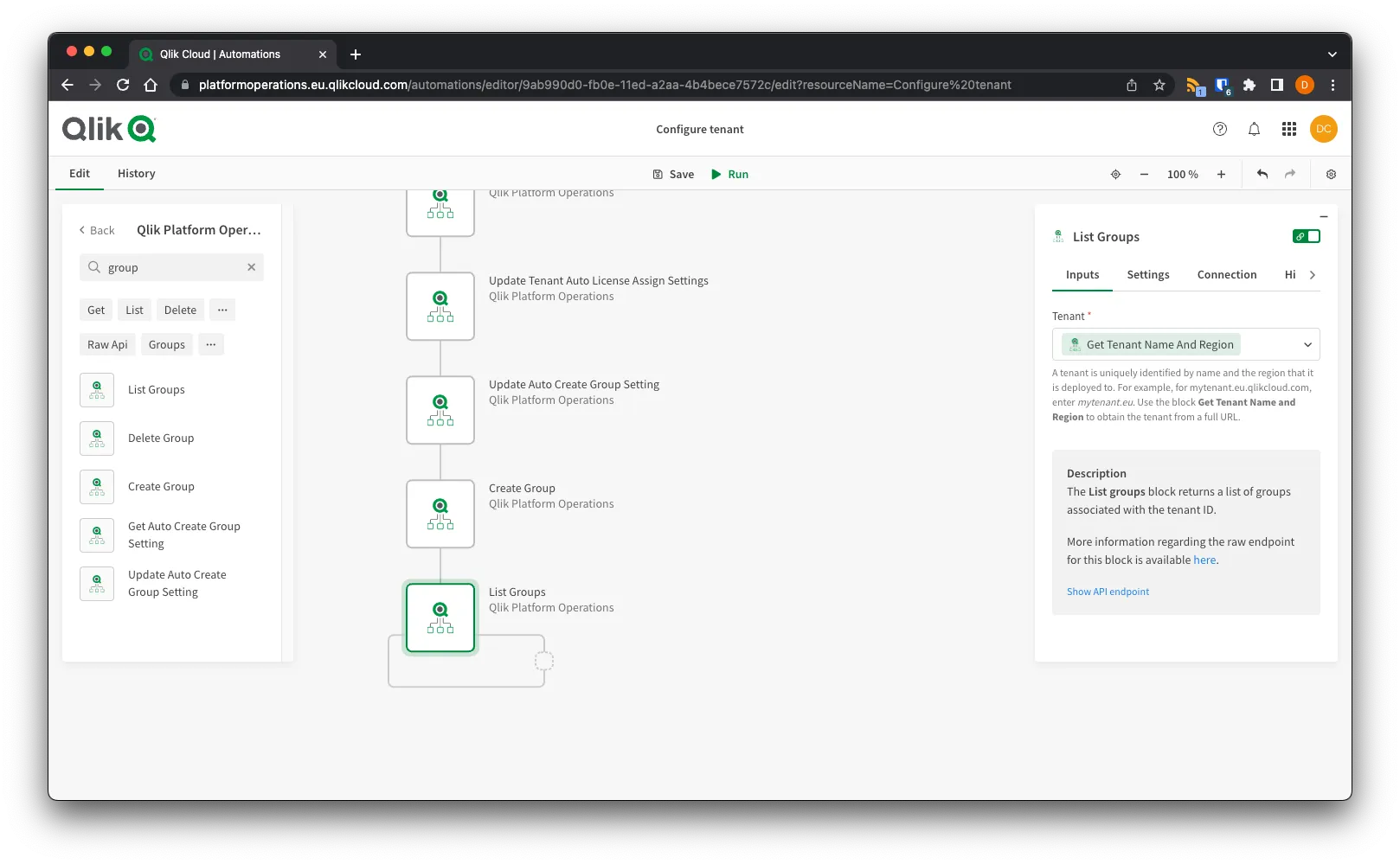Zoom in with the plus button
The width and height of the screenshot is (1400, 864).
[1221, 174]
